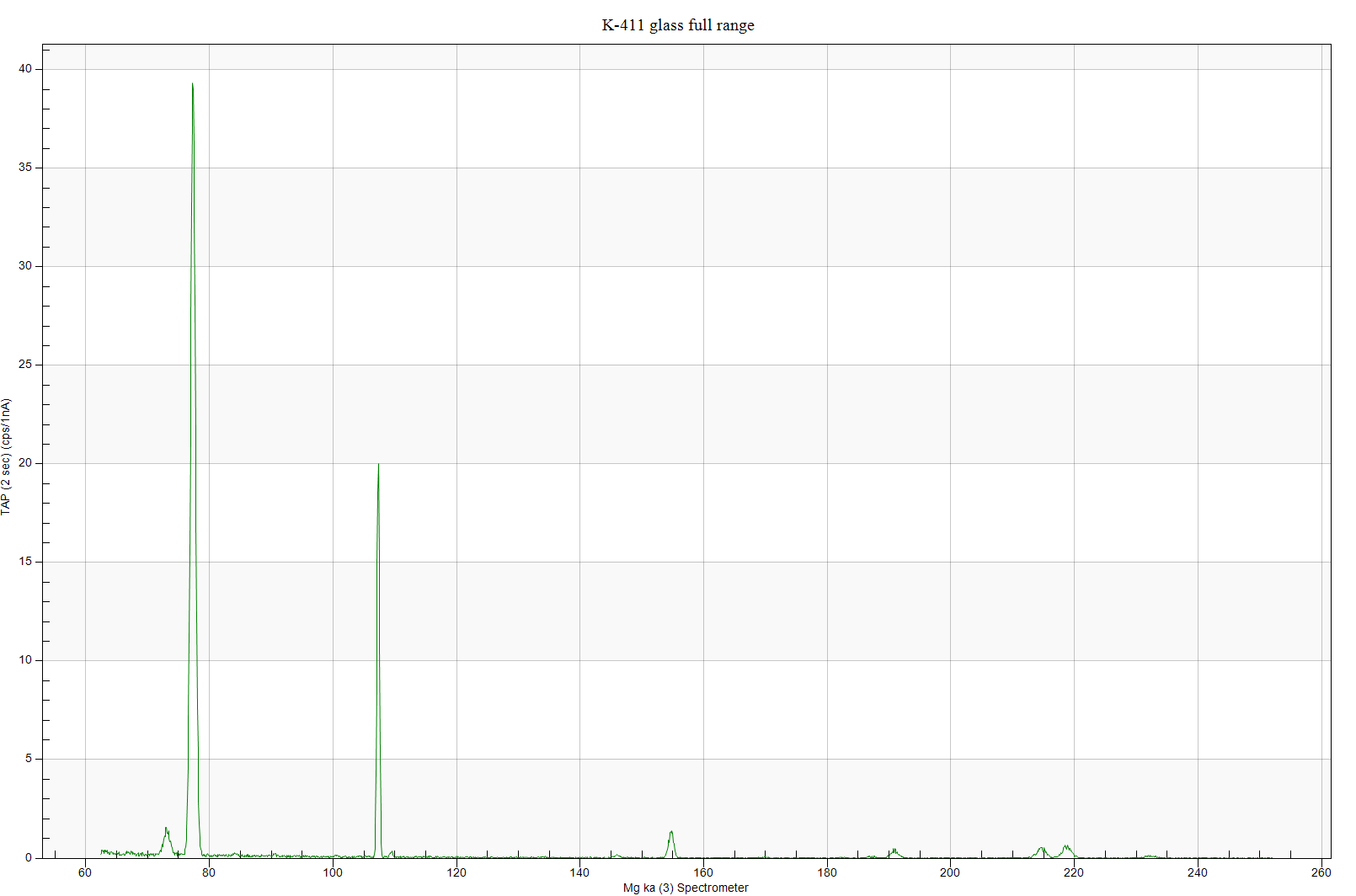Select the Y-axis label TAP (2 sec) (cps/1nA)
The width and height of the screenshot is (1356, 896).
pyautogui.click(x=7, y=456)
